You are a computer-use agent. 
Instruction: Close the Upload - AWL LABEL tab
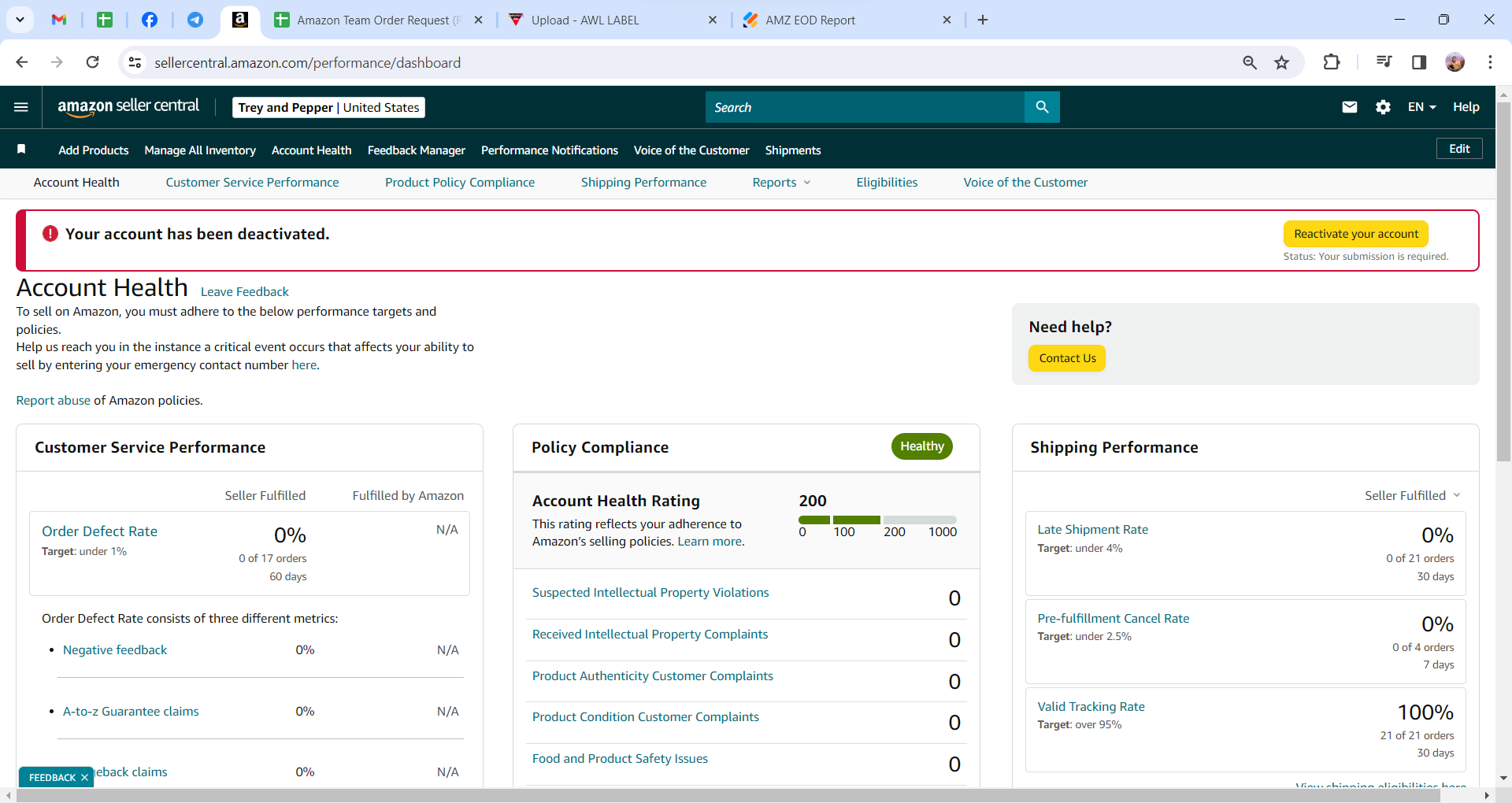point(713,20)
